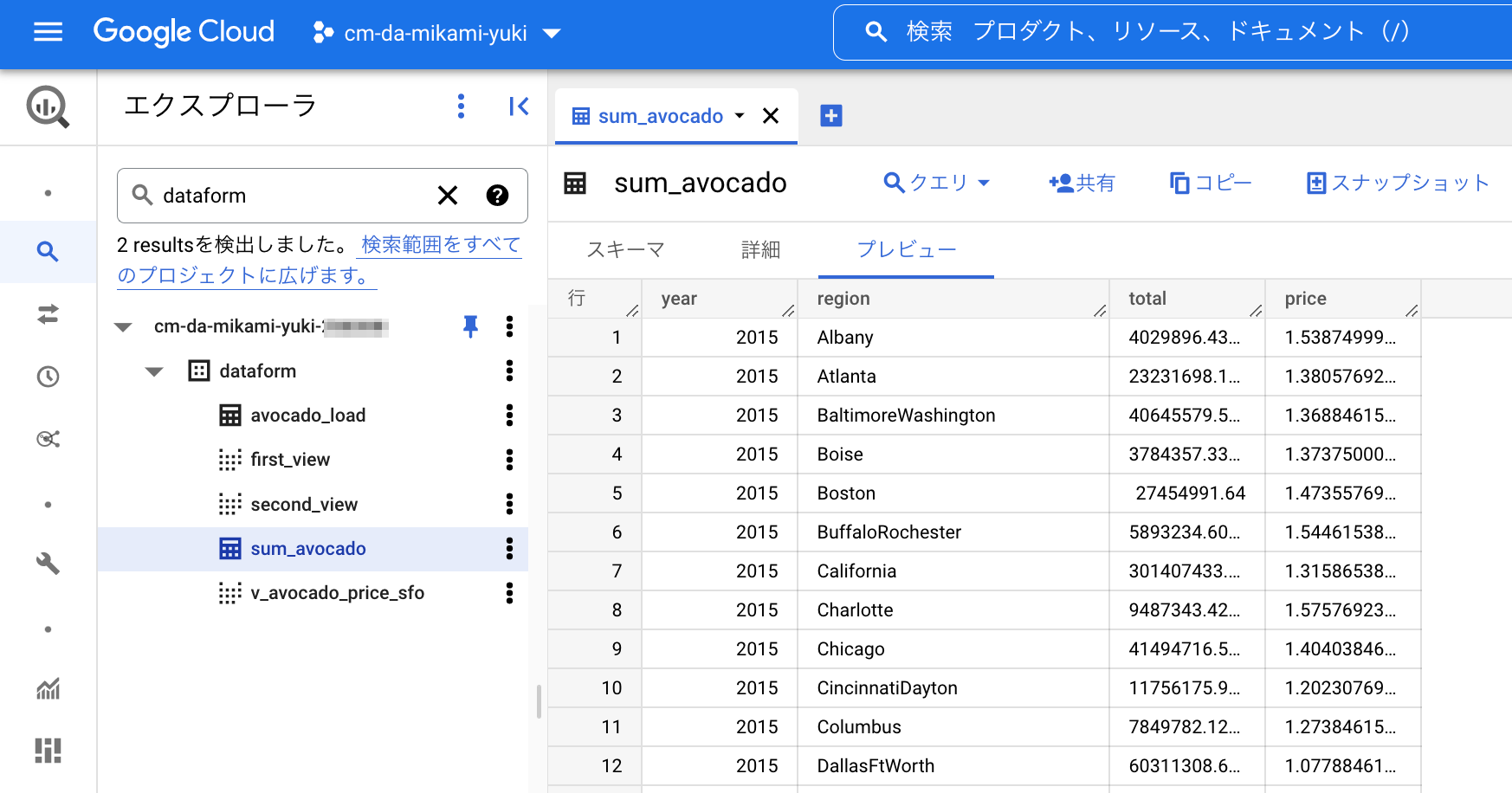
Task: Open Analytics Hub from the left rail
Action: coord(48,439)
